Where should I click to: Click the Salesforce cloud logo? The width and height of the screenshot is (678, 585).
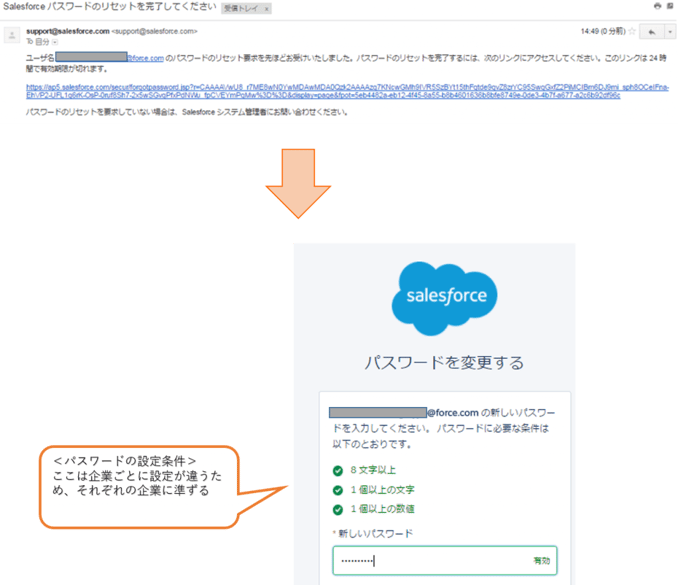coord(445,298)
